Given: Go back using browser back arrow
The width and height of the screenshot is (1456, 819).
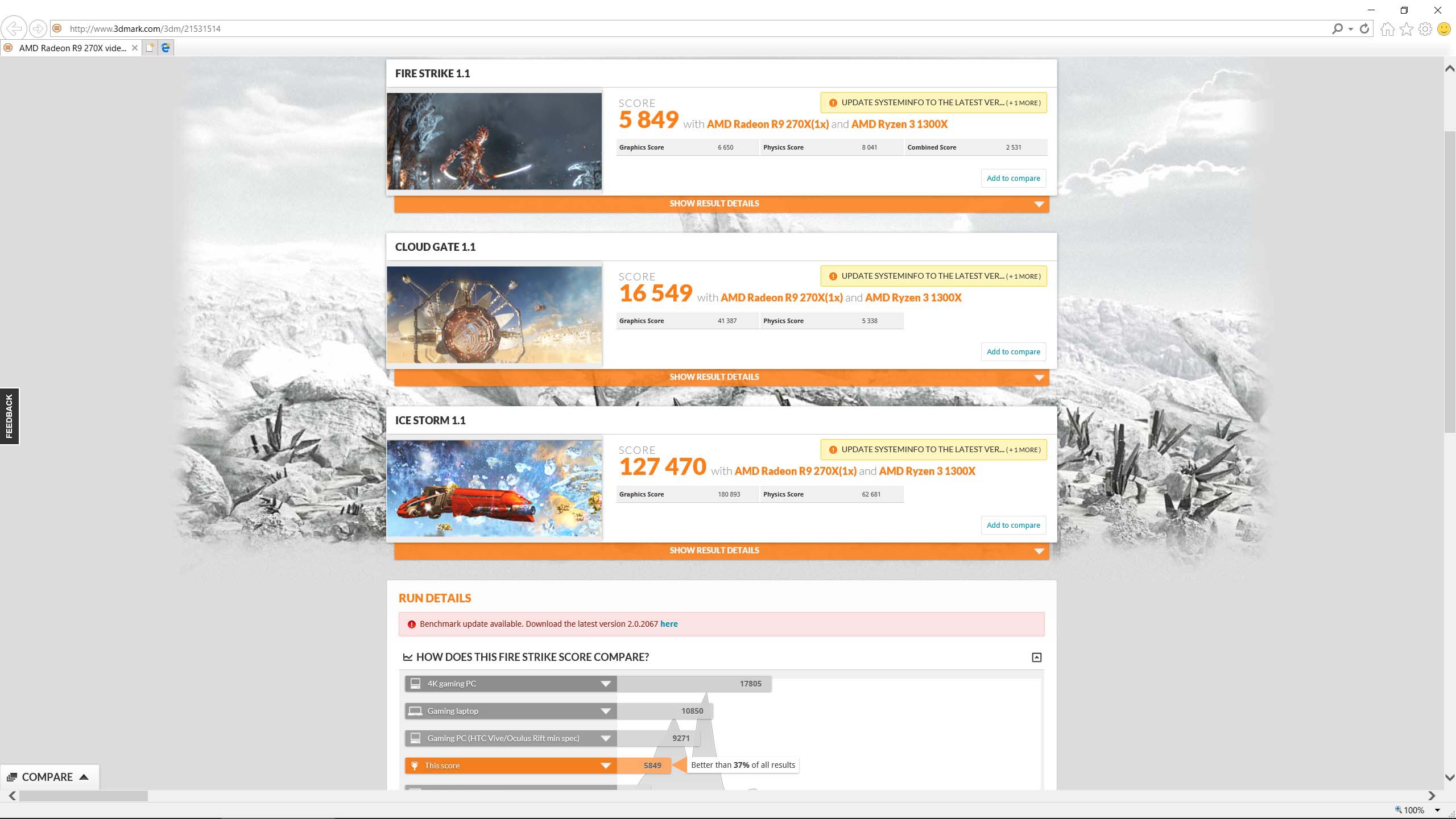Looking at the screenshot, I should pos(14,28).
